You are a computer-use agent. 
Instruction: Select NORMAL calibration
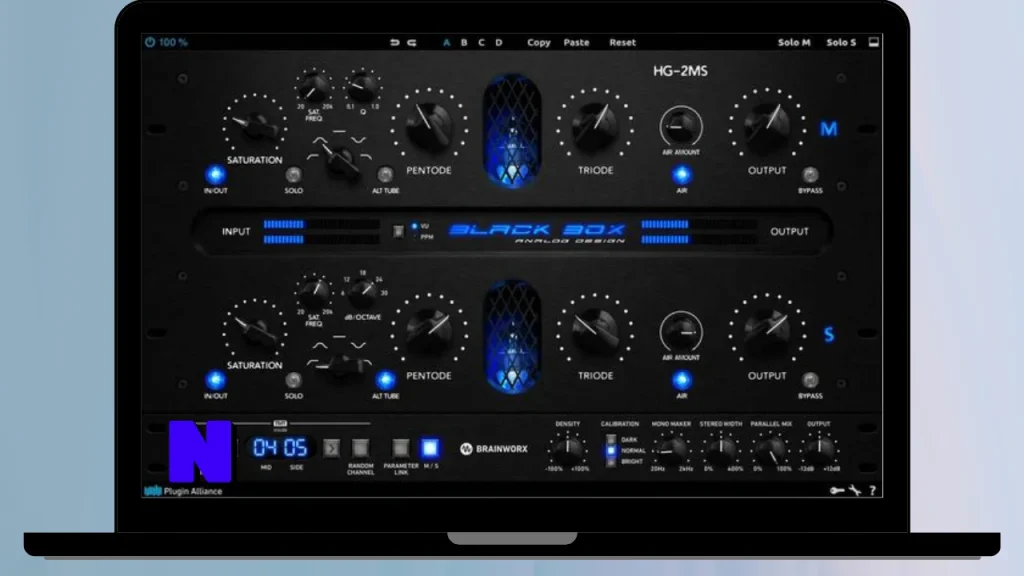click(x=611, y=451)
